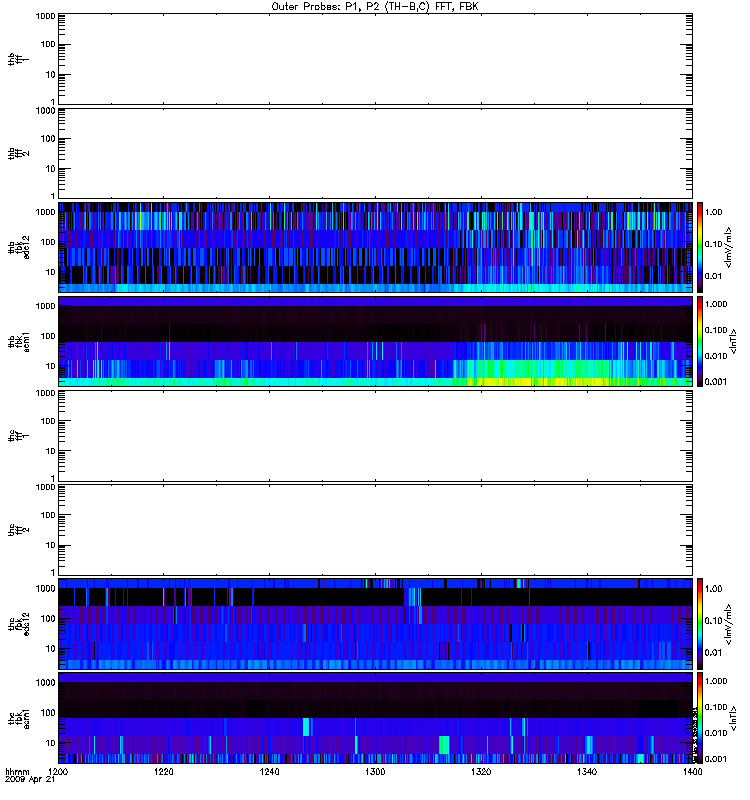This screenshot has height=800, width=750.
Task: Click the "0.001" tick on thc scm1 color bar
Action: point(716,759)
